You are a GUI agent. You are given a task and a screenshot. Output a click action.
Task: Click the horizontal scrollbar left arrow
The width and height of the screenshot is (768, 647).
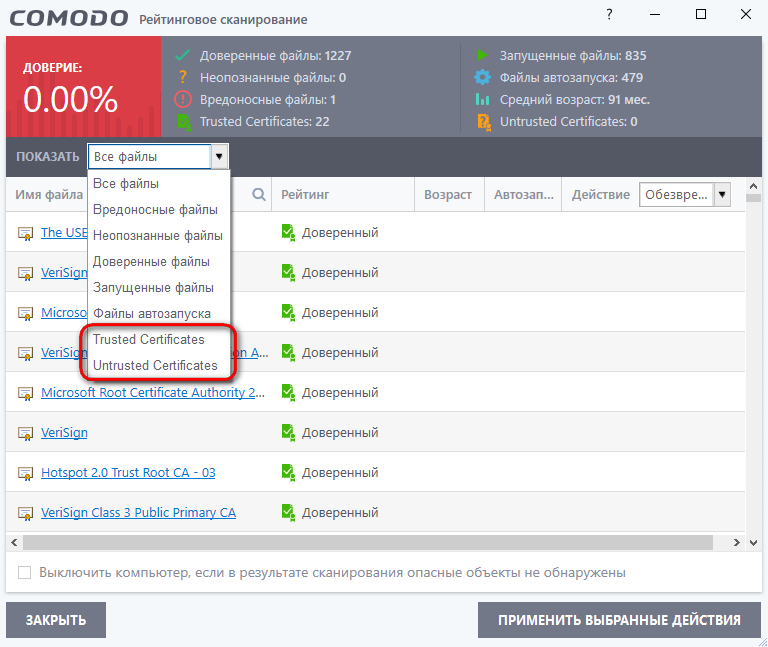pos(14,542)
